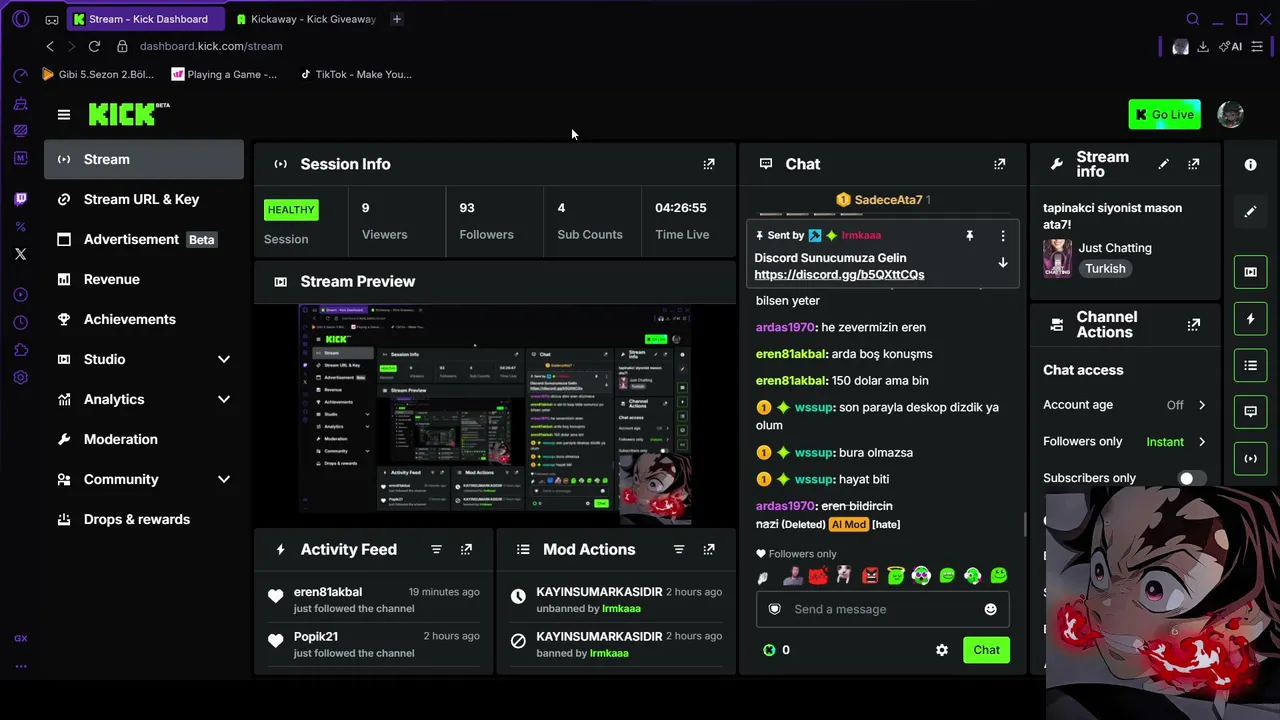Screen dimensions: 1280x720
Task: Click the chat panel scrollbar
Action: (1024, 524)
